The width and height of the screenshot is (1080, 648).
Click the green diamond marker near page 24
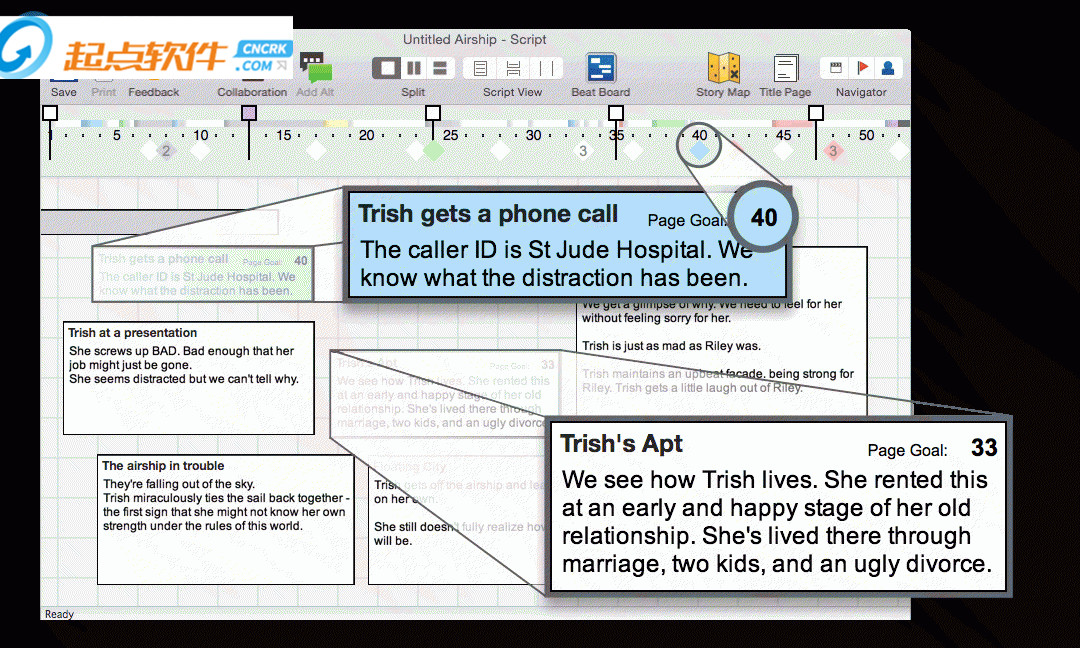(x=433, y=151)
